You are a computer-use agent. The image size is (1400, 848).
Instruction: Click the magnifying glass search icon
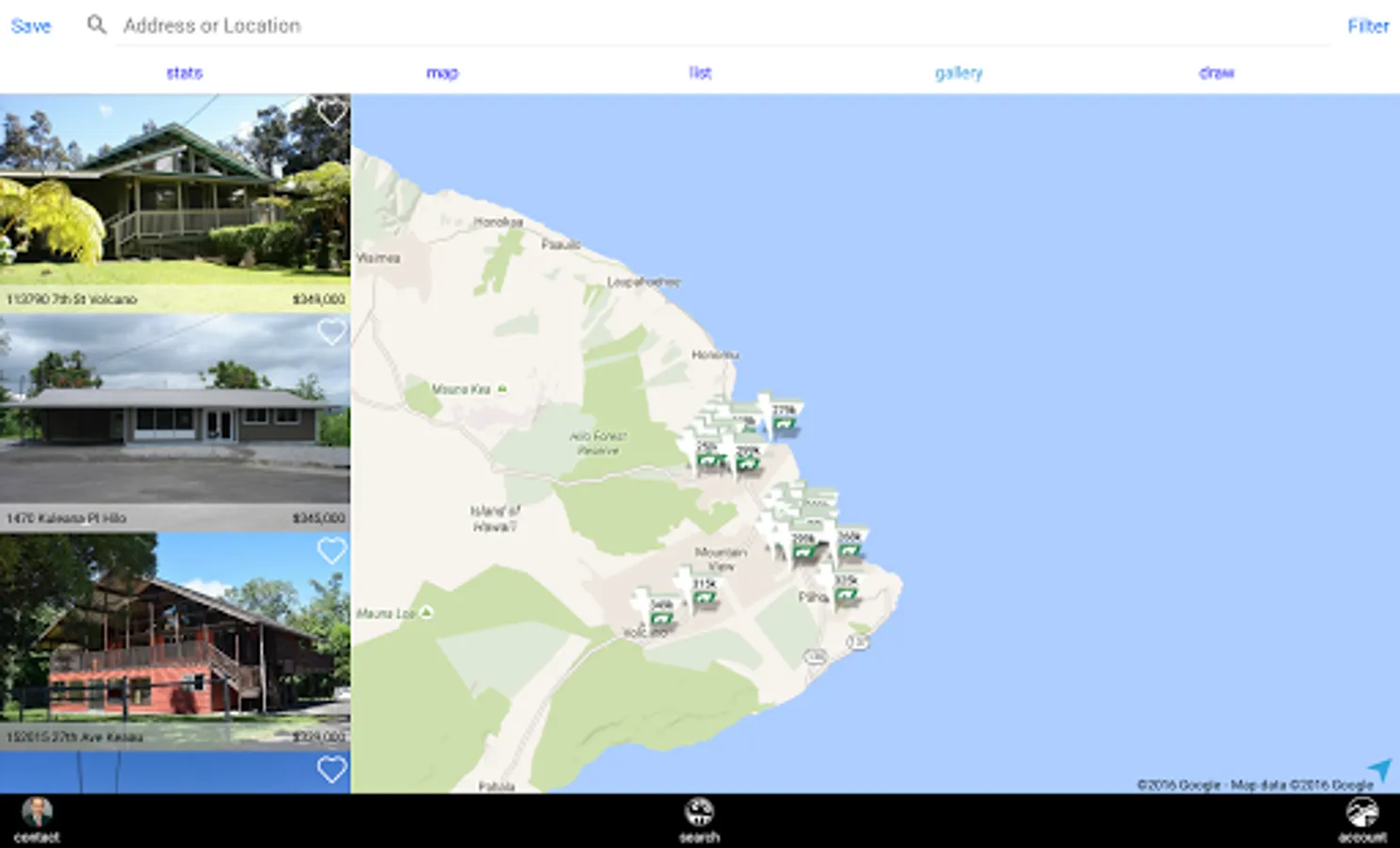tap(96, 24)
